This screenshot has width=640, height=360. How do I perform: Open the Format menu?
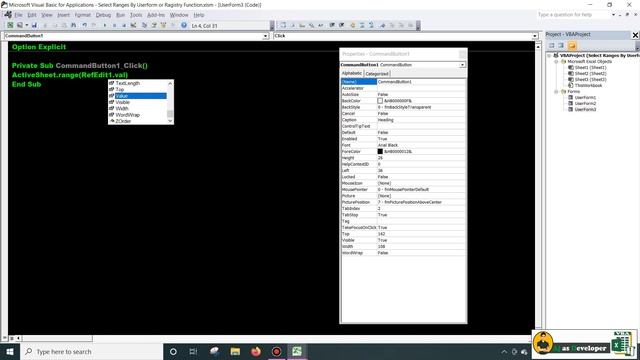pyautogui.click(x=82, y=15)
